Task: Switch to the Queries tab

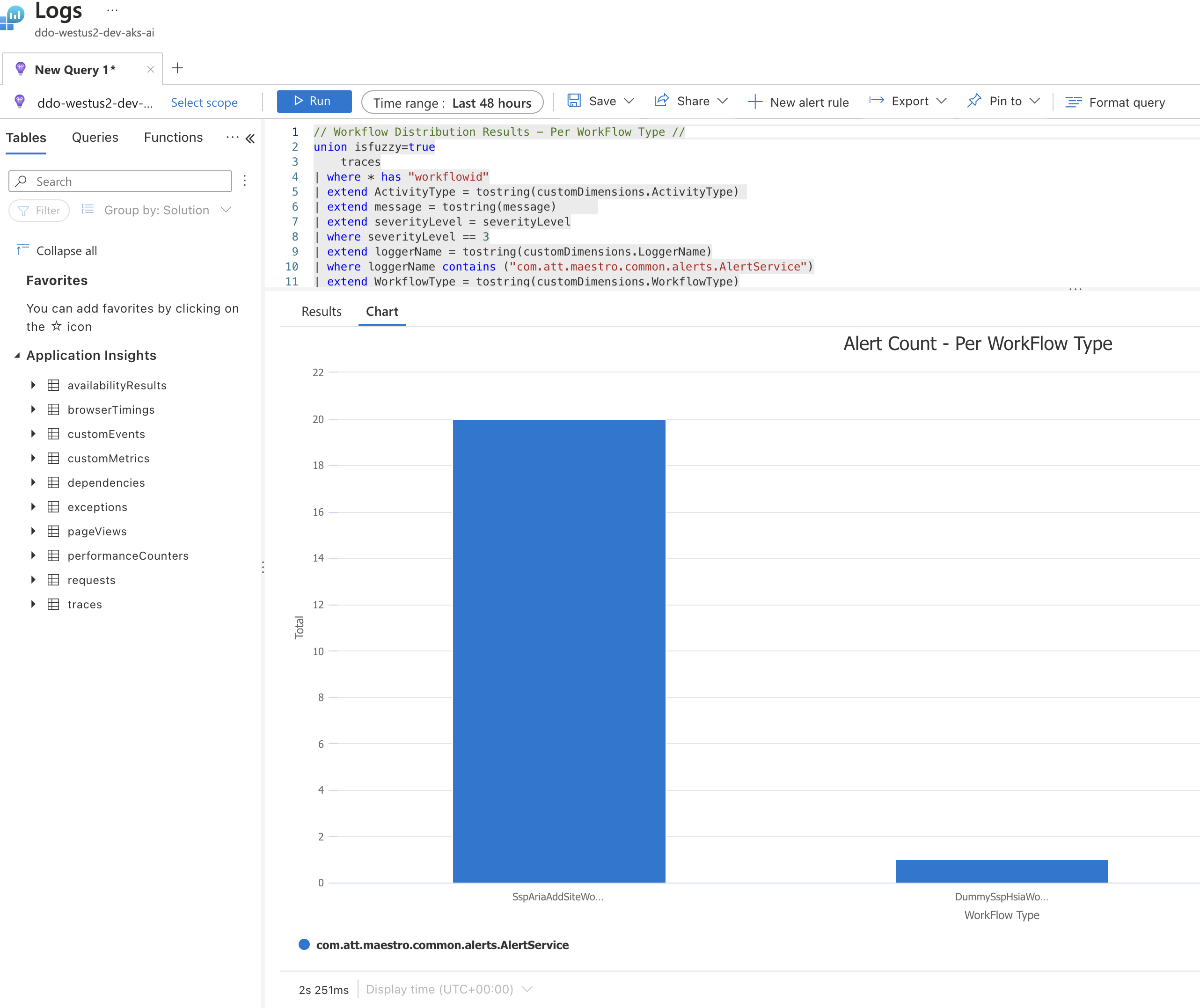Action: [x=95, y=138]
